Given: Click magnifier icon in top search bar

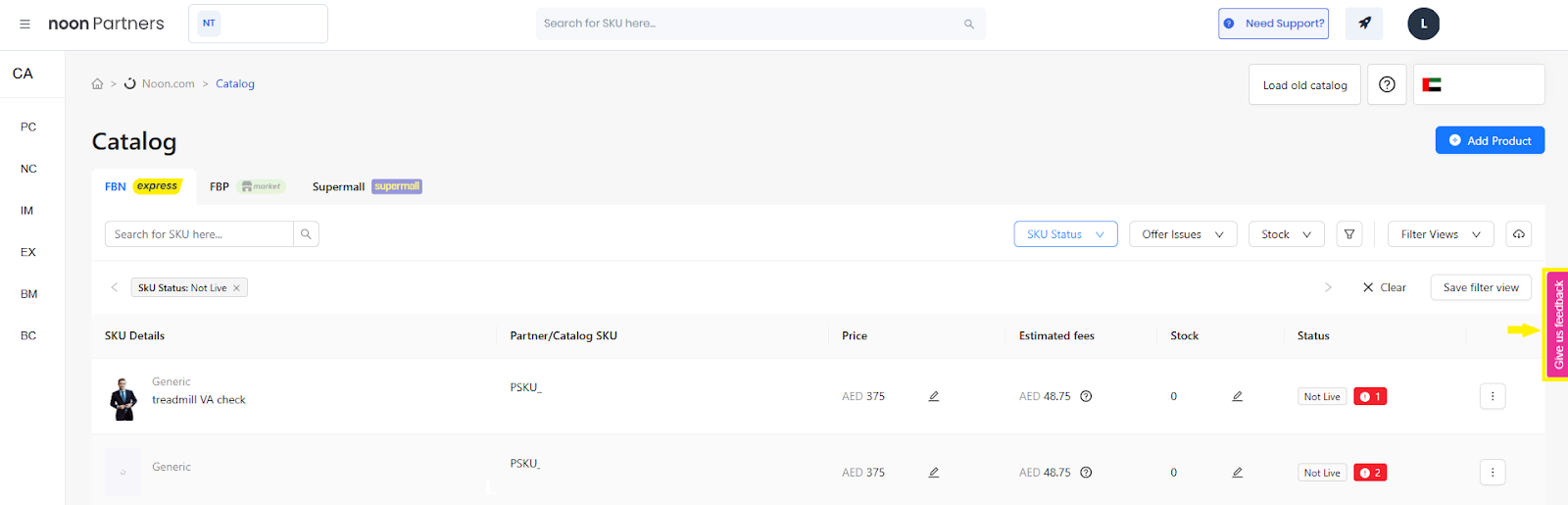Looking at the screenshot, I should pos(969,24).
